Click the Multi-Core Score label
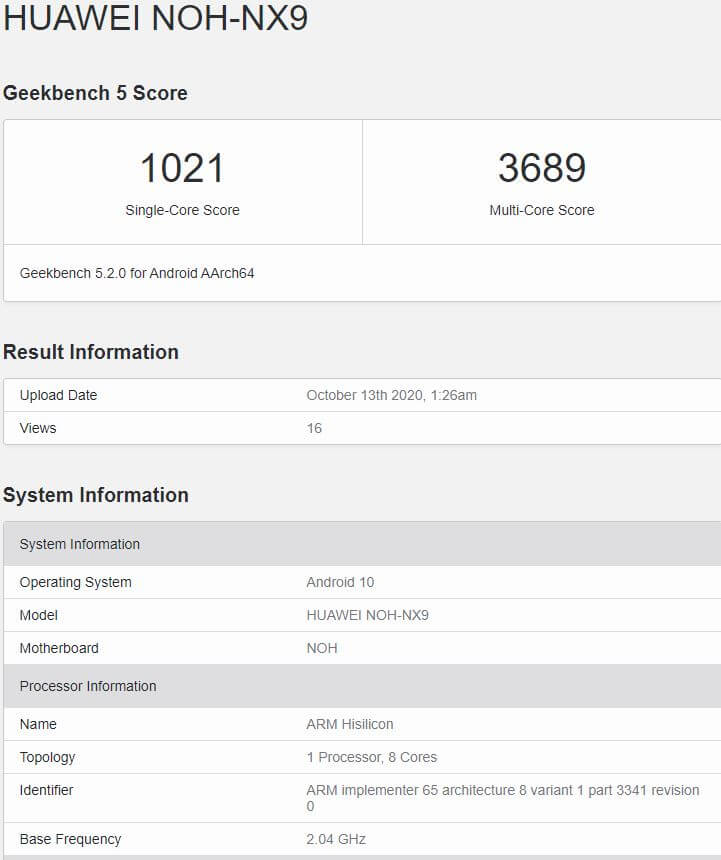The height and width of the screenshot is (860, 721). (542, 210)
